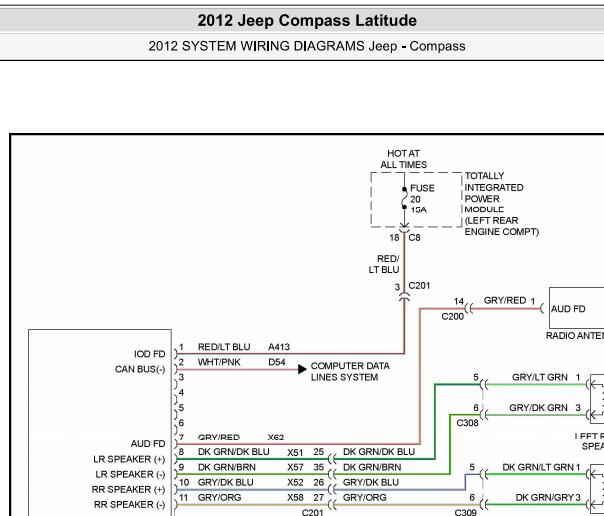Viewport: 604px width, 516px height.
Task: Click the fuse symbol in power module
Action: pyautogui.click(x=404, y=198)
